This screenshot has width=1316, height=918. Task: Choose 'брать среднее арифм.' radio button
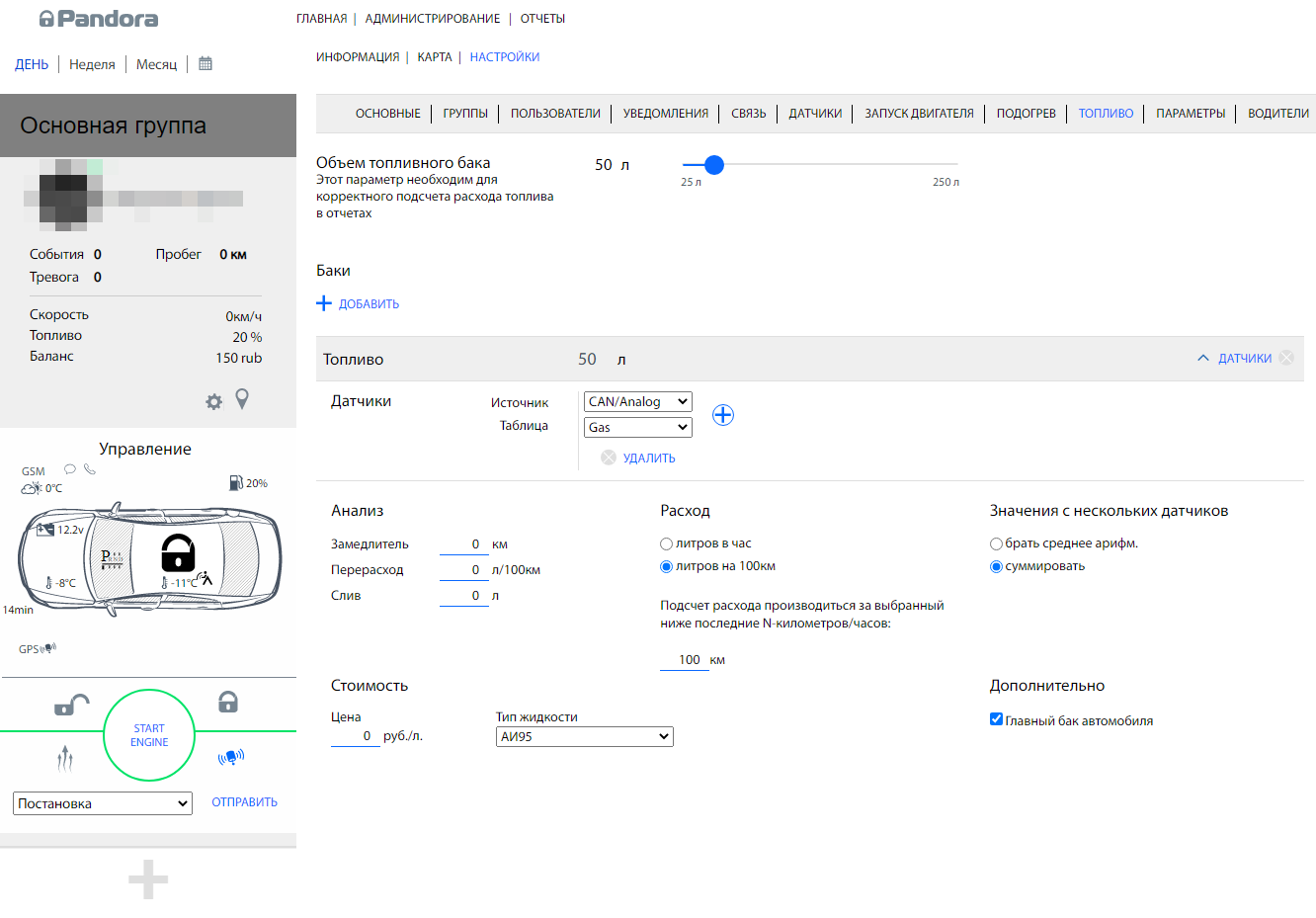pos(996,544)
